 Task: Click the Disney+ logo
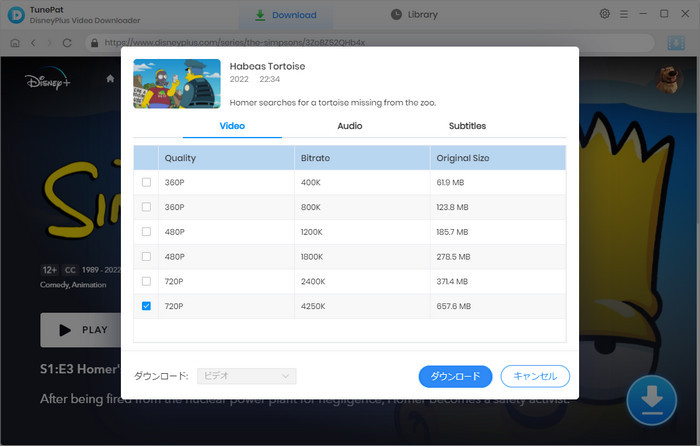tap(47, 79)
